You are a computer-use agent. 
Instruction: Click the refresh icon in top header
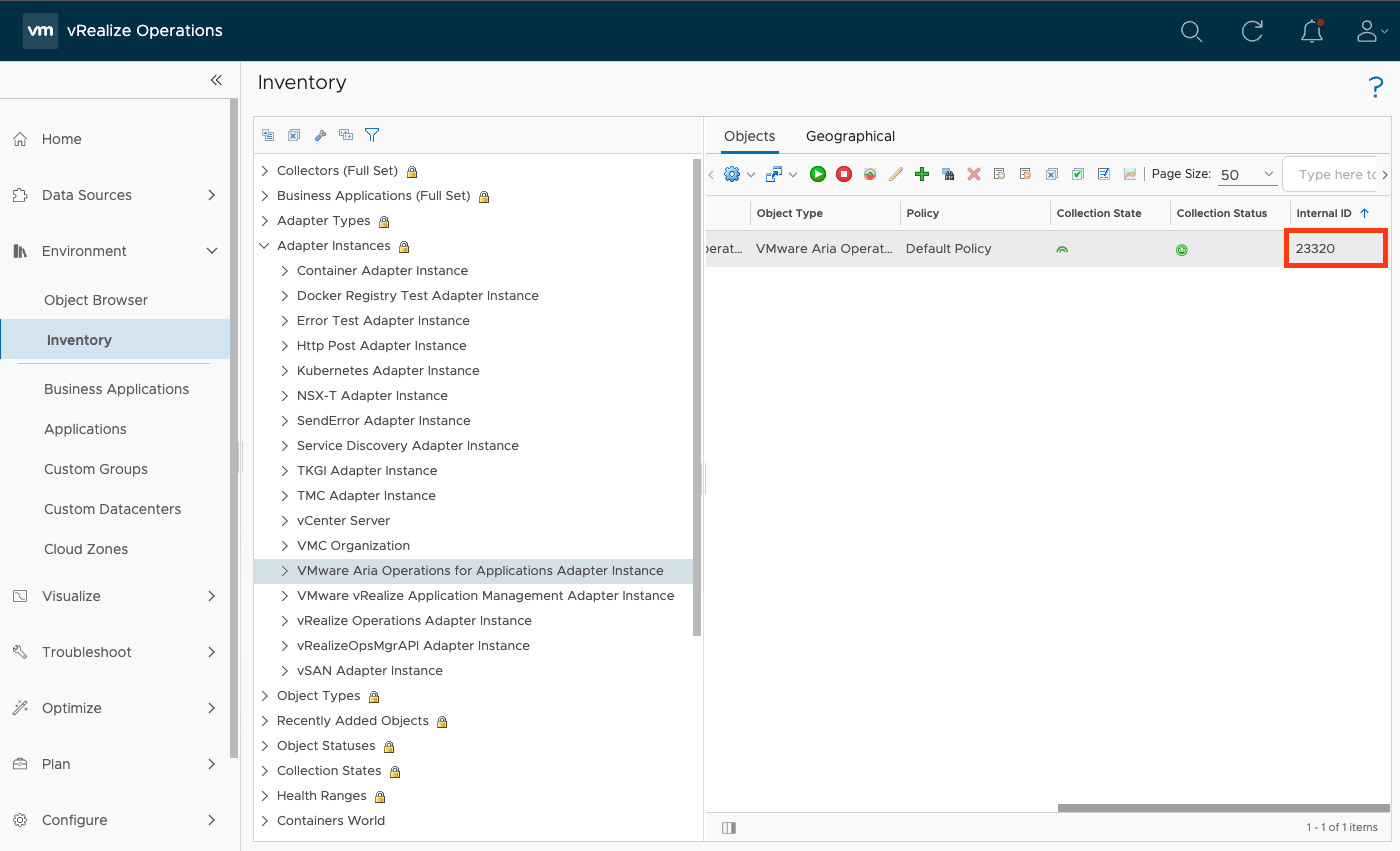tap(1252, 31)
